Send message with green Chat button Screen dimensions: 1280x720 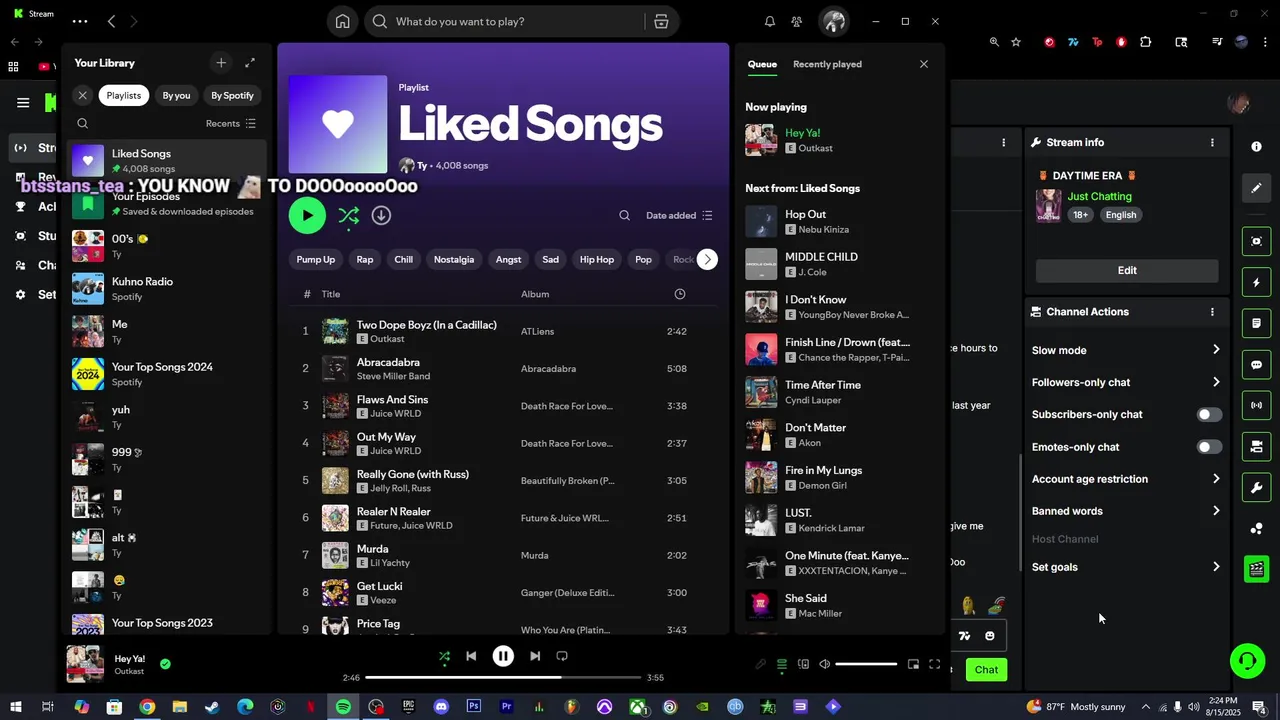click(x=986, y=670)
